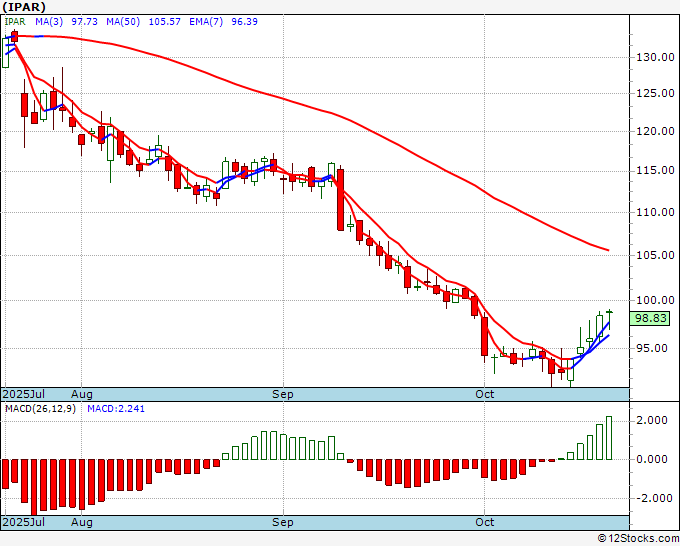Click the MA(50) value 105.57

[x=164, y=21]
